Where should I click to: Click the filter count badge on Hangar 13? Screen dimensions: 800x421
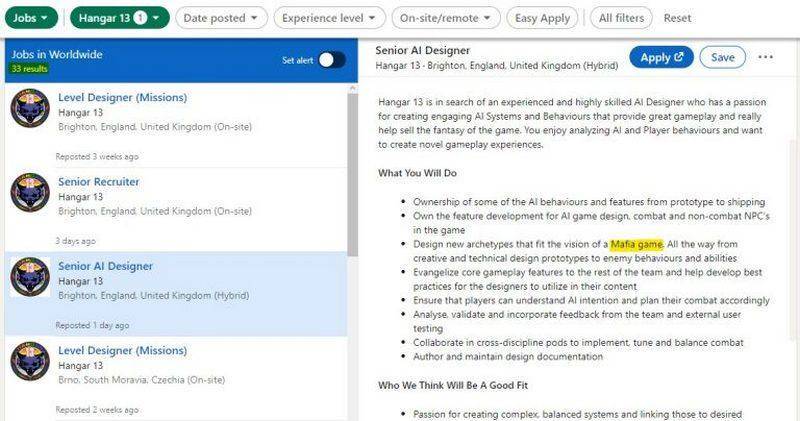tap(140, 18)
